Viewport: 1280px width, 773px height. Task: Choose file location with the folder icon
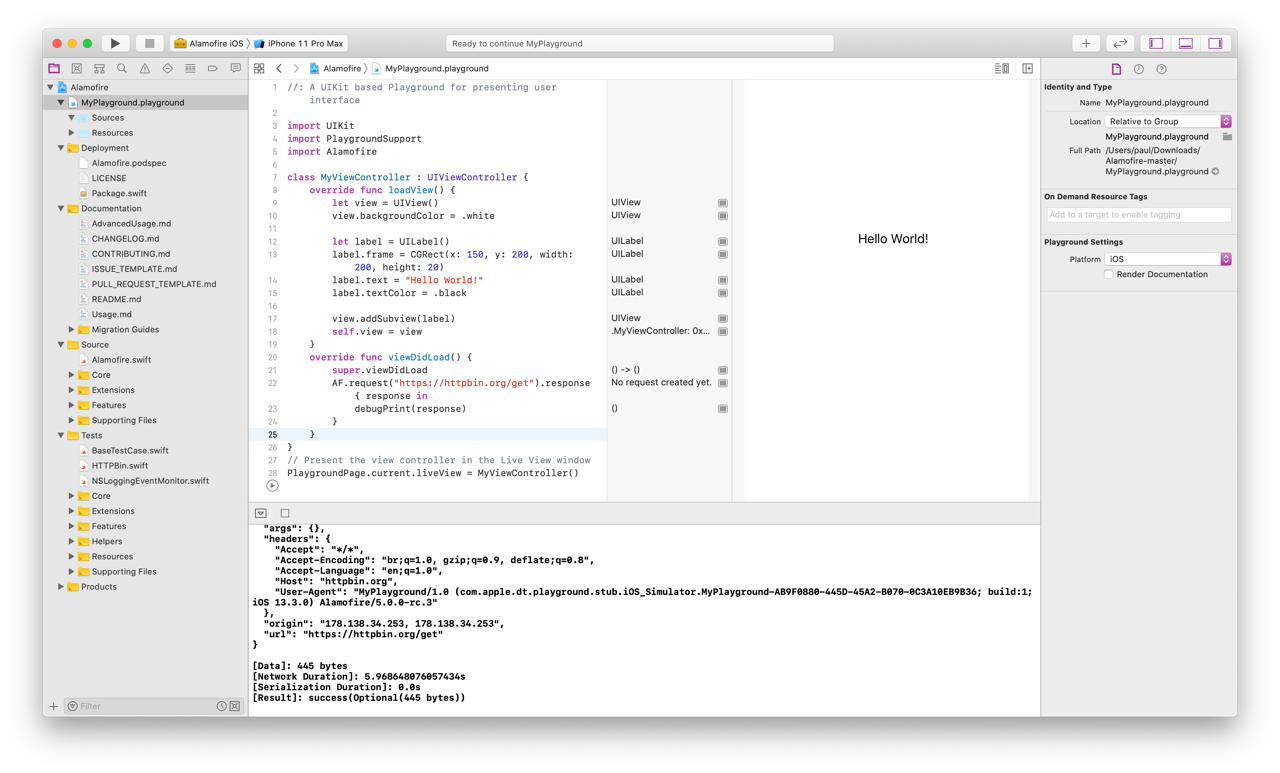(1227, 136)
